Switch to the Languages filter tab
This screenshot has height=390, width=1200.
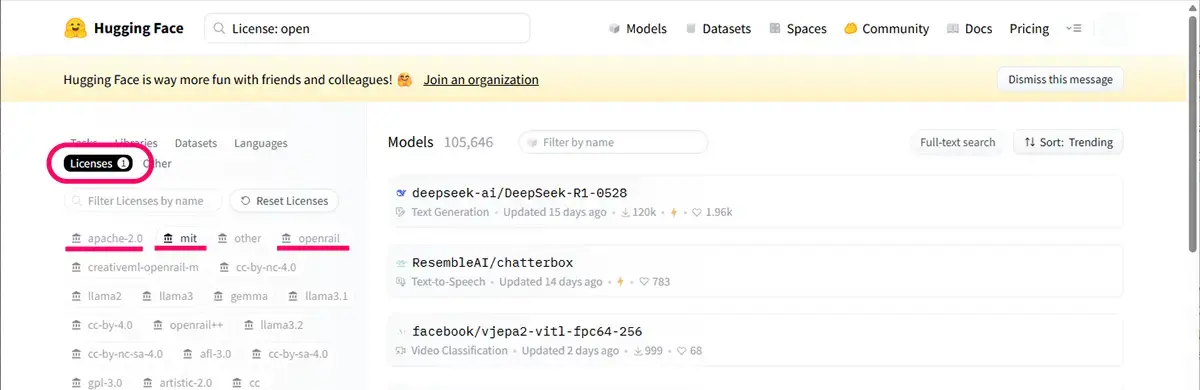point(261,143)
